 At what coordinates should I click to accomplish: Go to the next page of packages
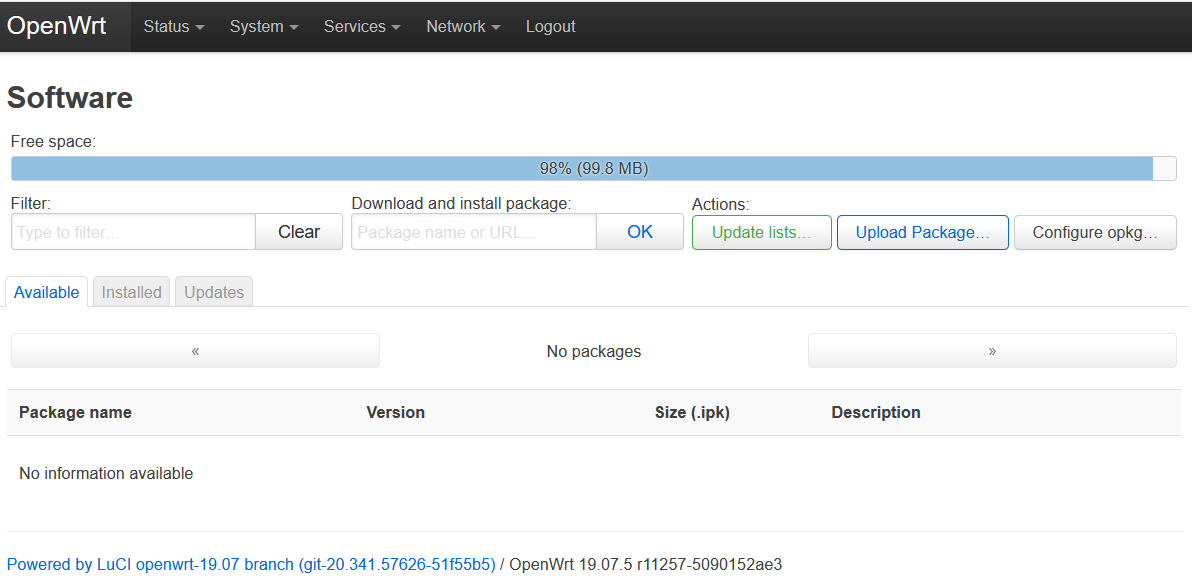pyautogui.click(x=992, y=351)
